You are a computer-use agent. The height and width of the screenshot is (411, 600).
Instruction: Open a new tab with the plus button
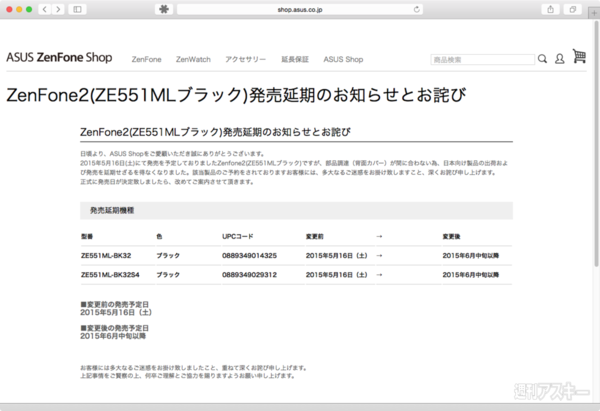pyautogui.click(x=594, y=13)
